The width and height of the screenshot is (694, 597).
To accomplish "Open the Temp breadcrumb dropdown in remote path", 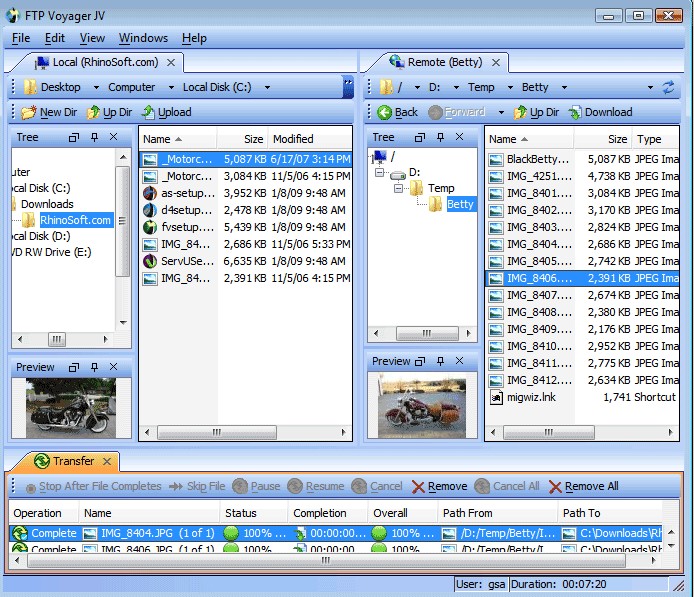I will pyautogui.click(x=508, y=87).
